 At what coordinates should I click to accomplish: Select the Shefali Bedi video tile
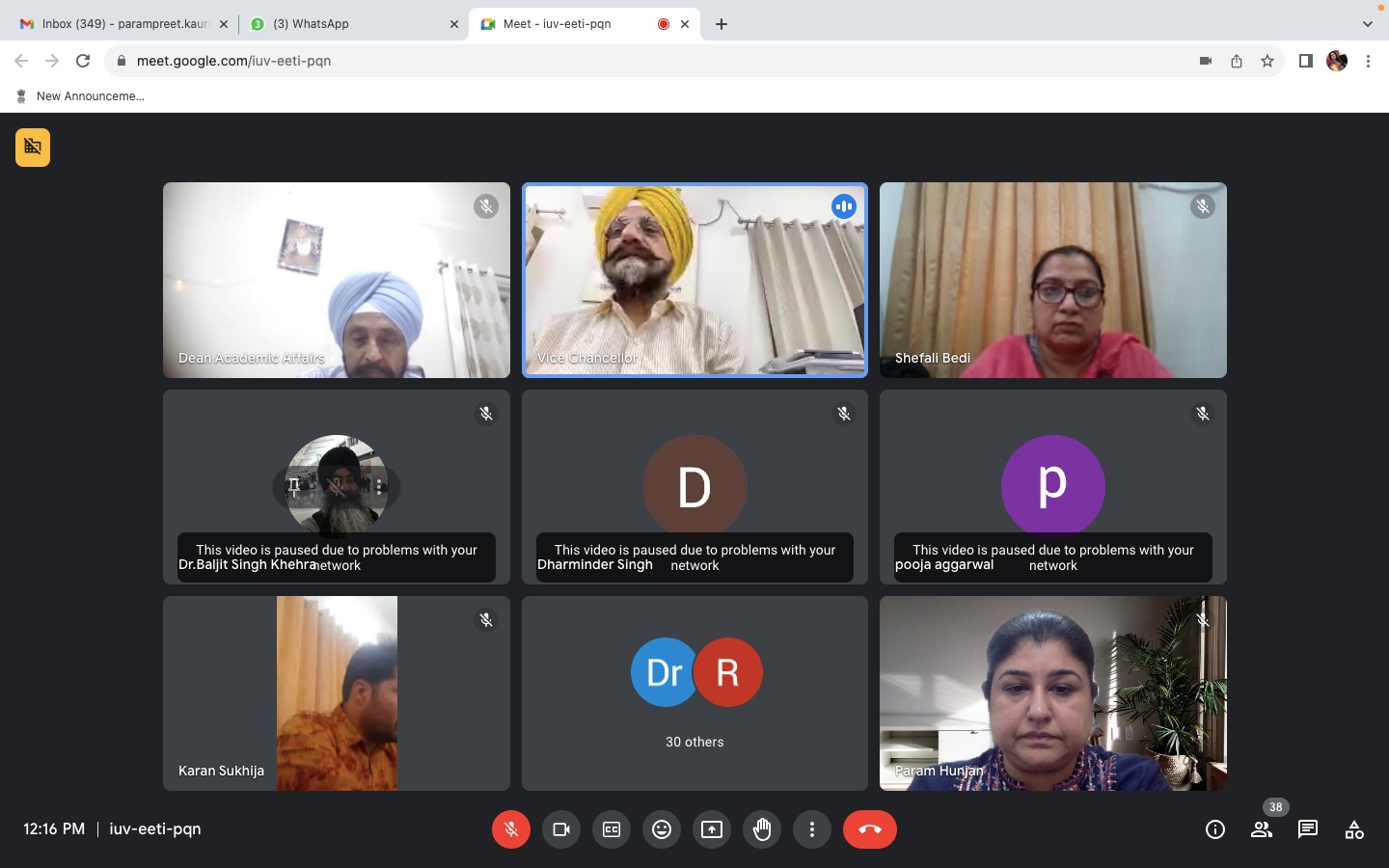[x=1053, y=280]
